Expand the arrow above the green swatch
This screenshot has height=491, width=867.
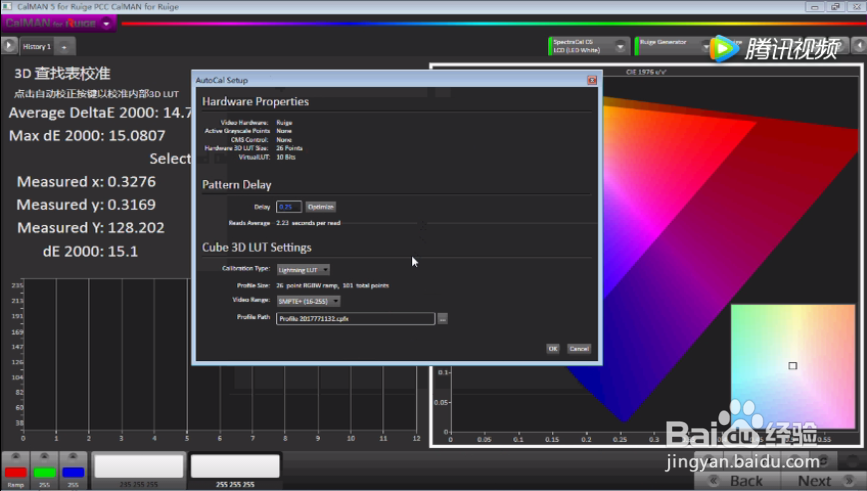[x=44, y=456]
